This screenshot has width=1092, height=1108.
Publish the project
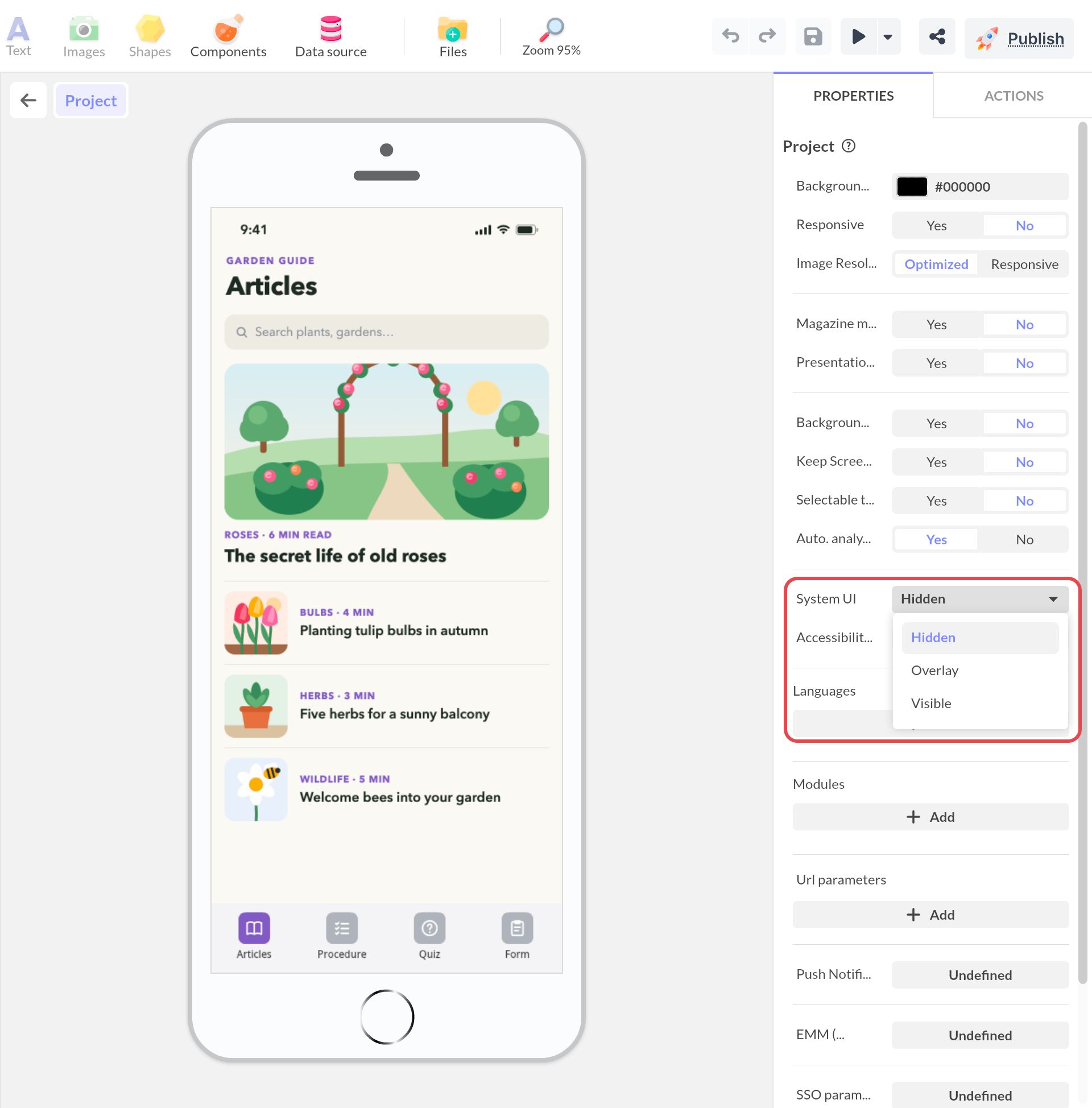click(x=1019, y=39)
